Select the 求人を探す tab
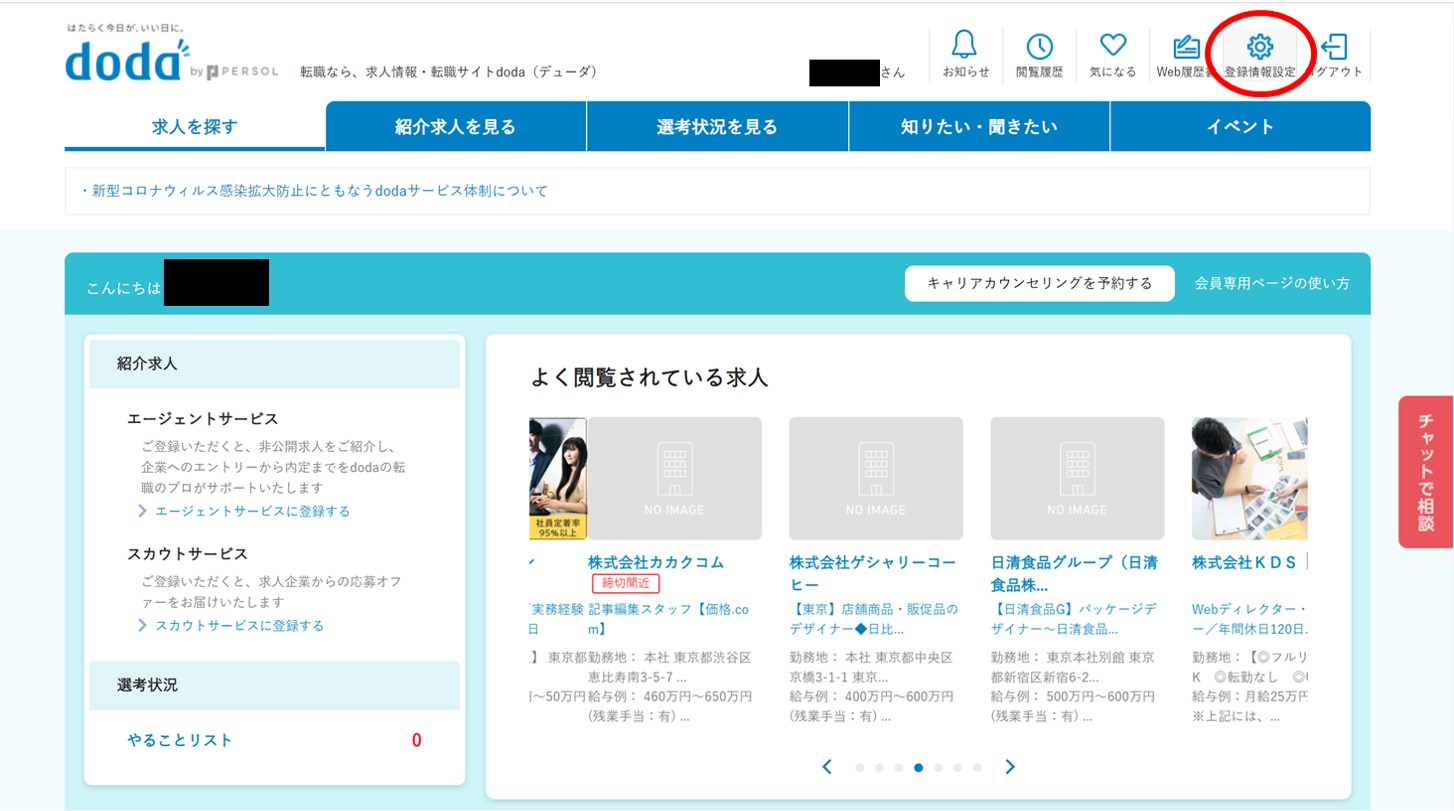1454x811 pixels. [x=195, y=127]
